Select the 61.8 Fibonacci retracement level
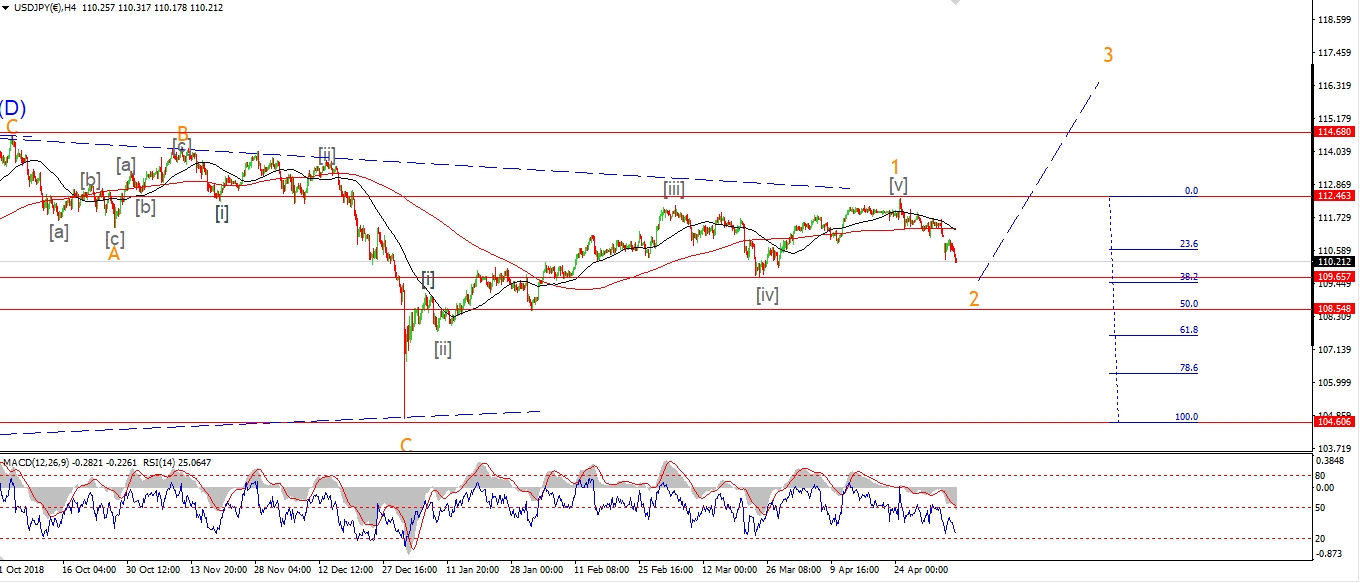1360x583 pixels. (x=1188, y=330)
